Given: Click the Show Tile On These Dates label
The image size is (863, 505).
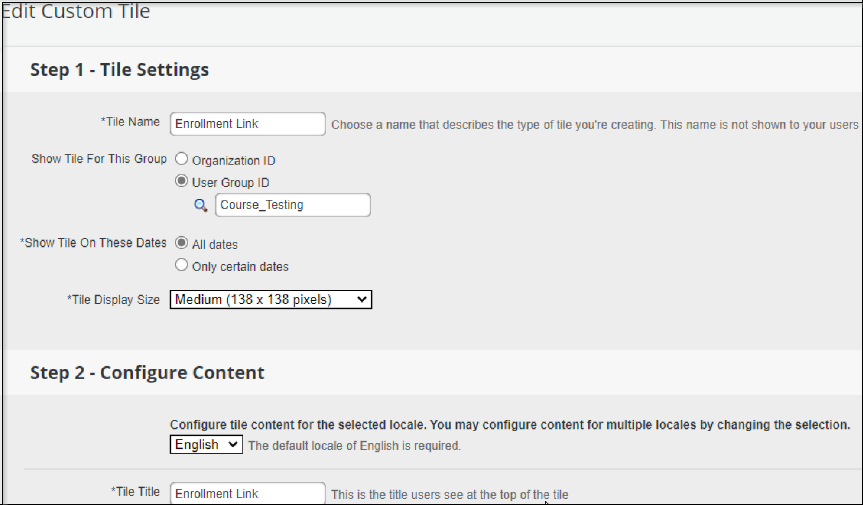Looking at the screenshot, I should (94, 243).
